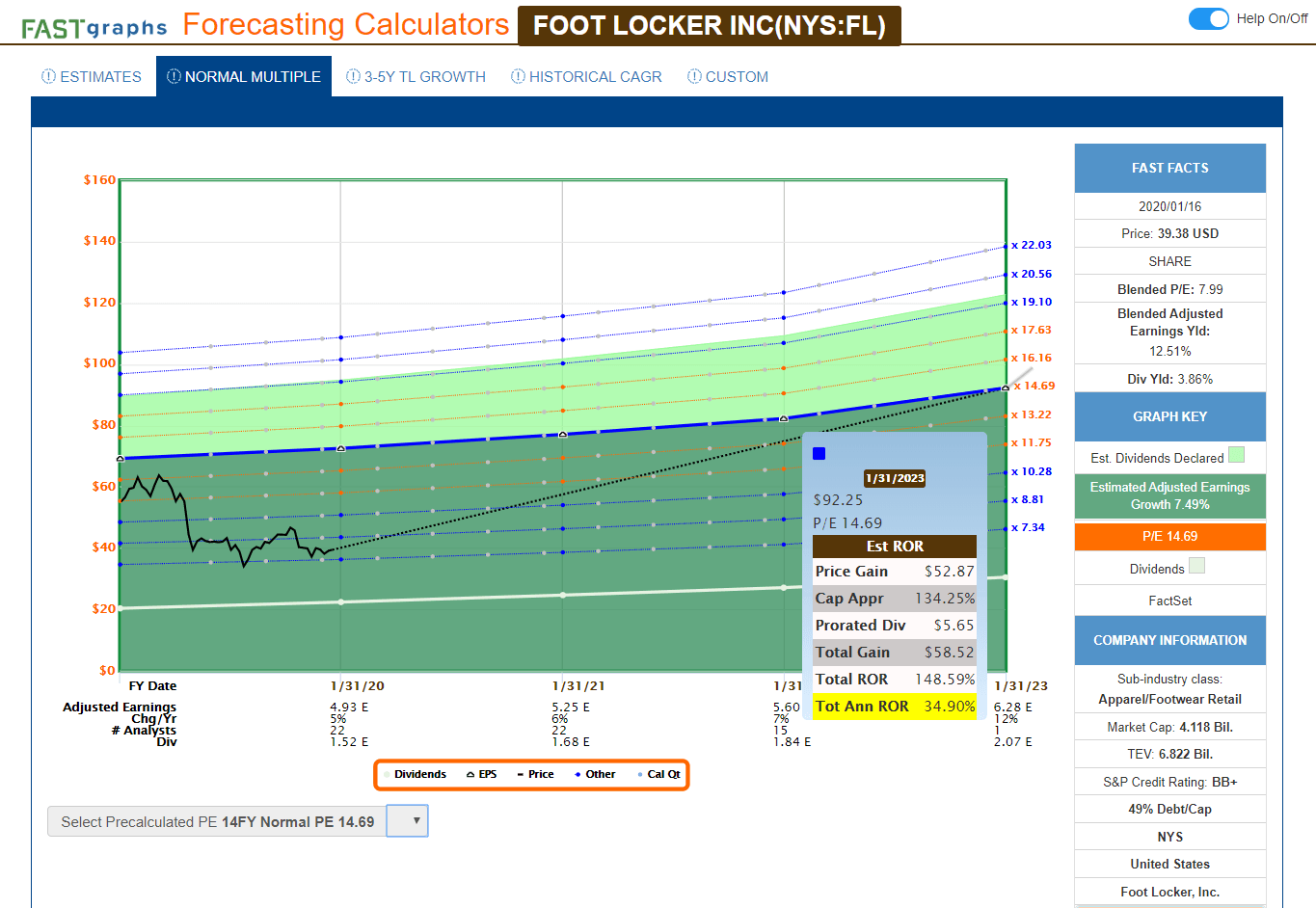1316x908 pixels.
Task: Click the x 13.22 multiple label
Action: pyautogui.click(x=1032, y=414)
